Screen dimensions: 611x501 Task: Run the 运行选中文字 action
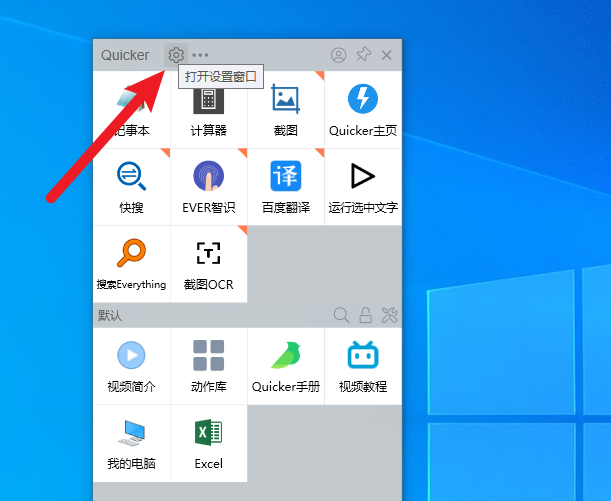click(363, 187)
